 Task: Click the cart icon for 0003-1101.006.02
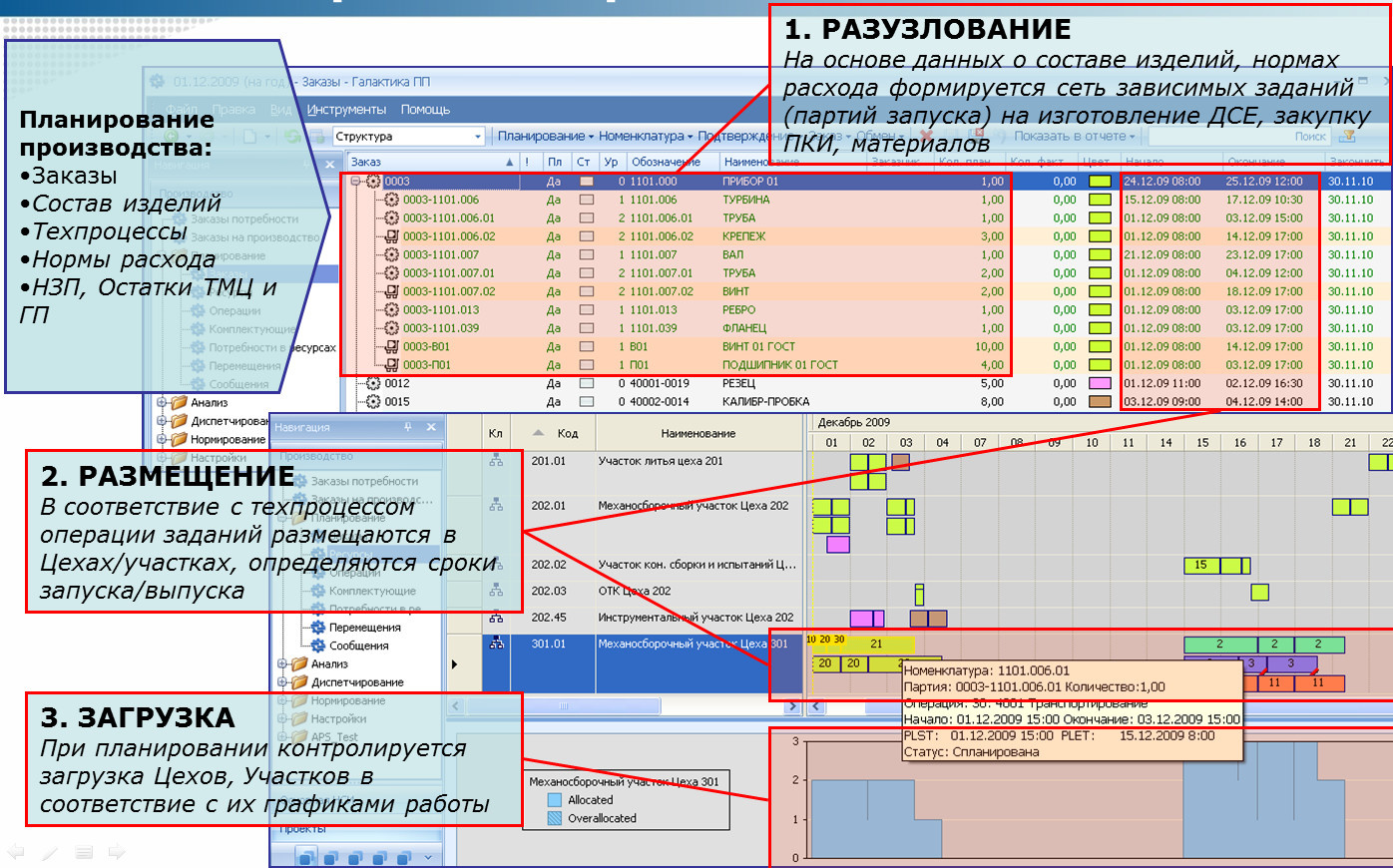pos(391,236)
